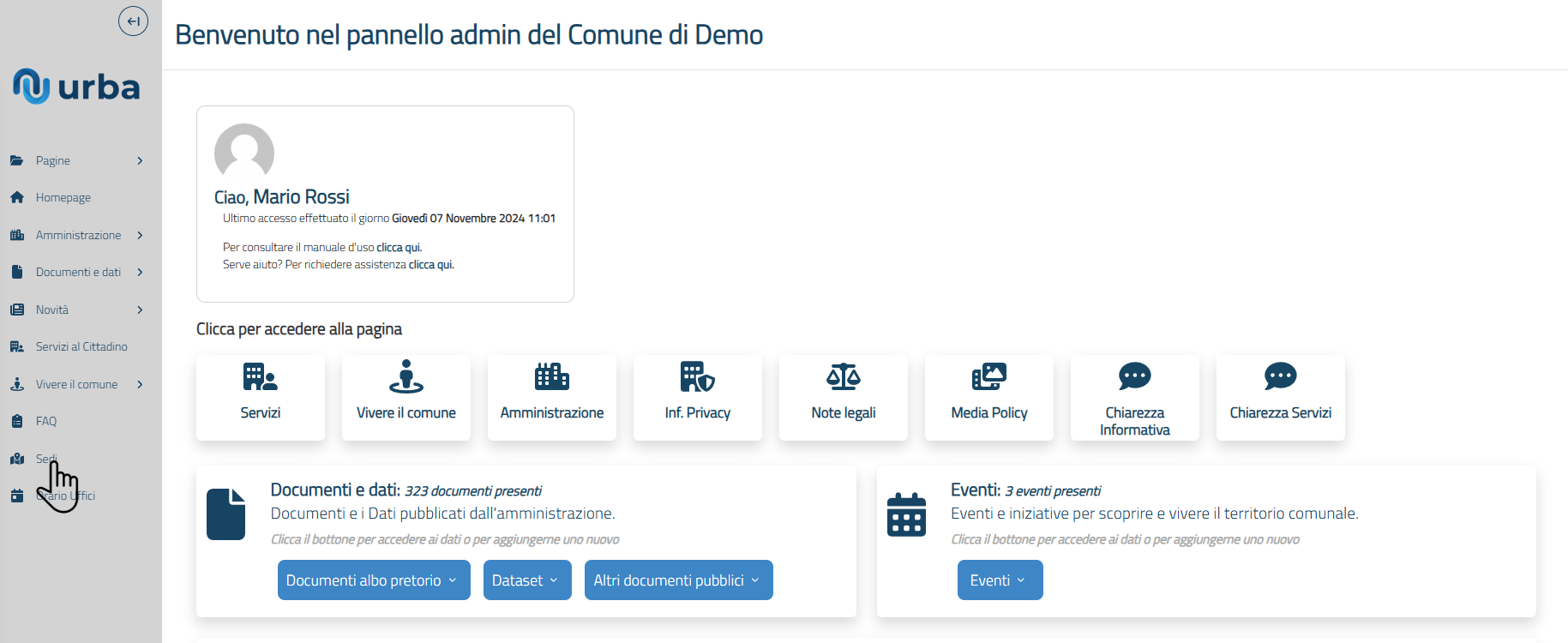Open the Vivere il comune tile
The image size is (1568, 643).
click(x=406, y=398)
